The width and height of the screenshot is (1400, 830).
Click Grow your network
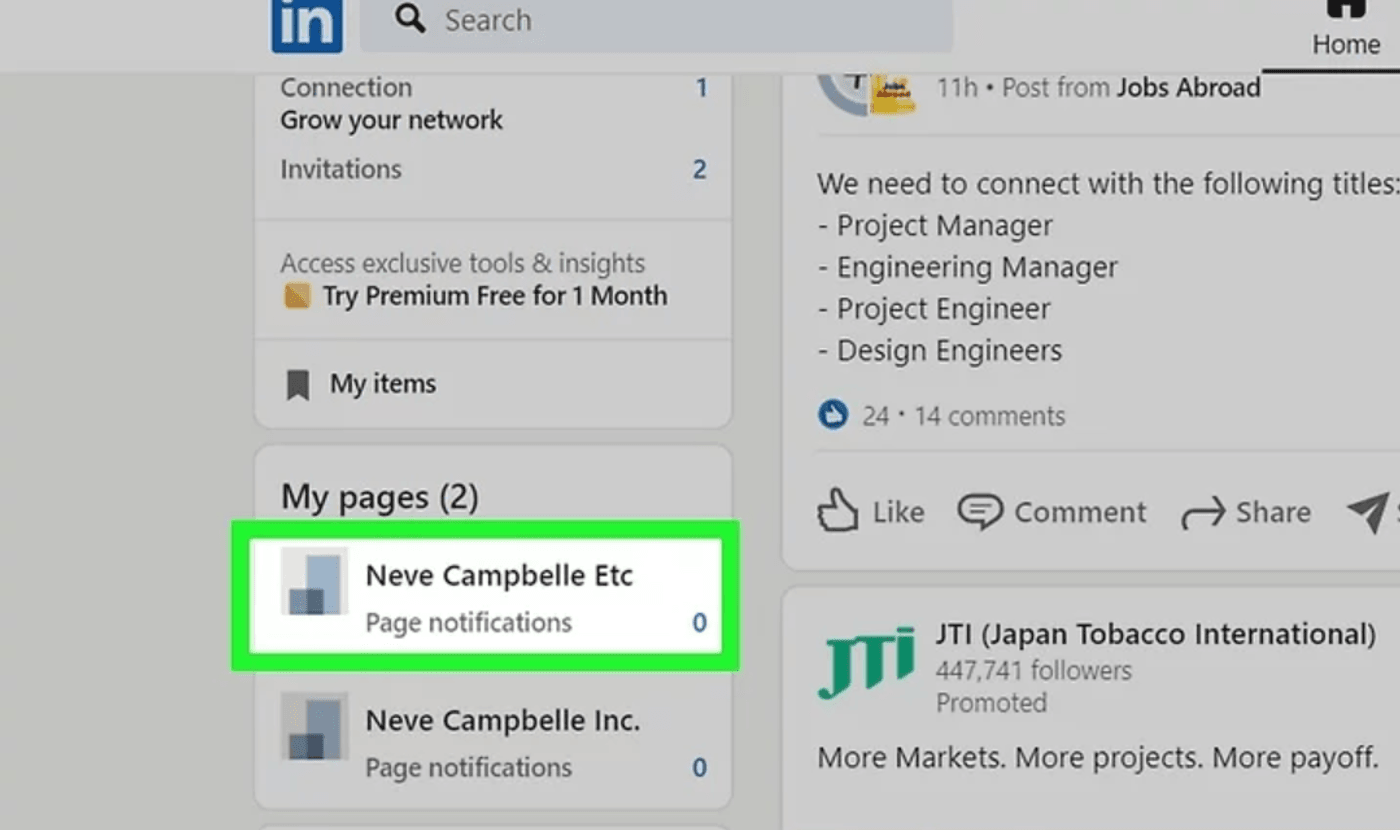[391, 120]
